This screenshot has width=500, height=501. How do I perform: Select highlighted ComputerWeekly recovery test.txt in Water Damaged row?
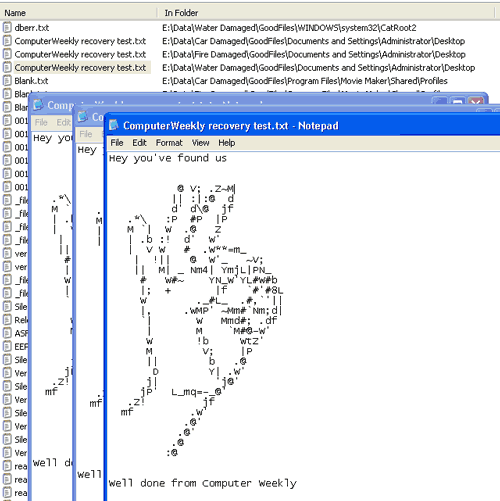(80, 68)
